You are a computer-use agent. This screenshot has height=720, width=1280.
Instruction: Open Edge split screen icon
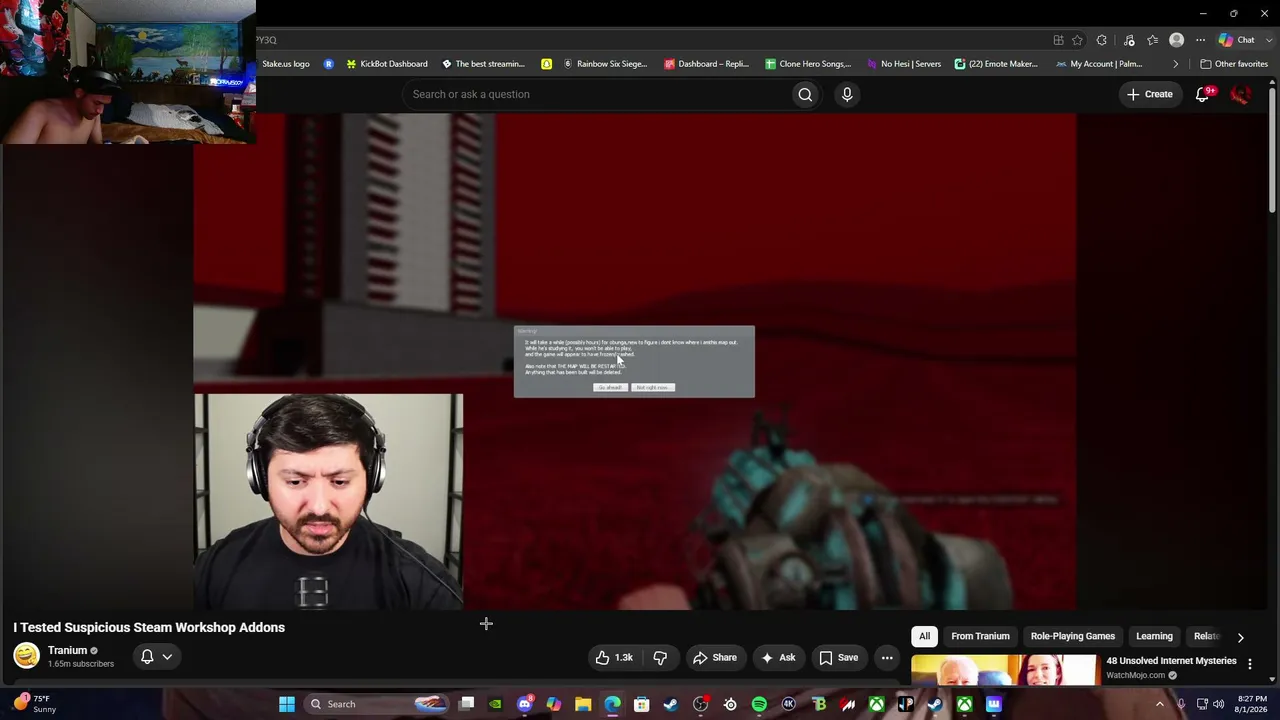[1058, 40]
